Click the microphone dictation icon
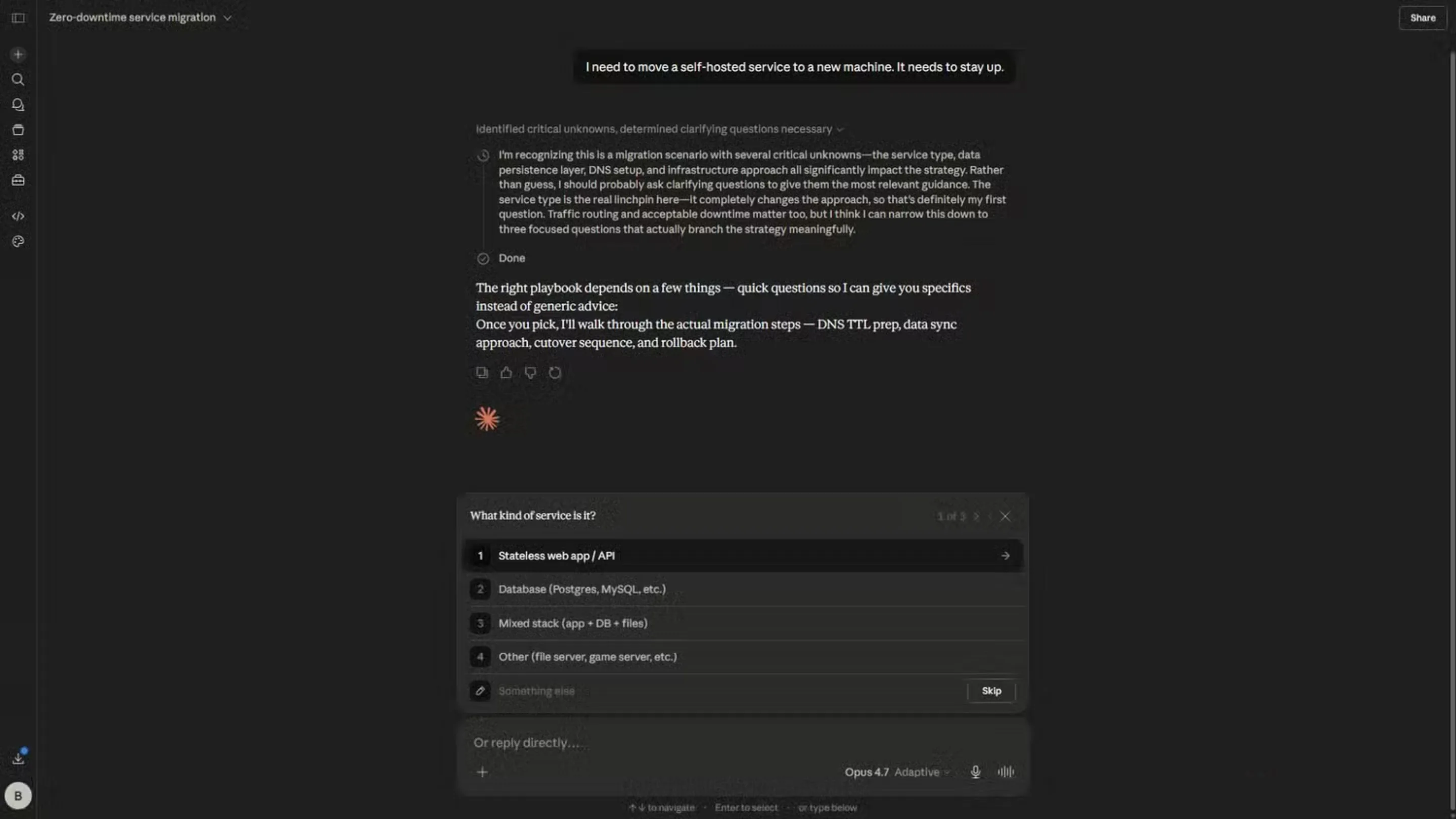The width and height of the screenshot is (1456, 819). (975, 772)
